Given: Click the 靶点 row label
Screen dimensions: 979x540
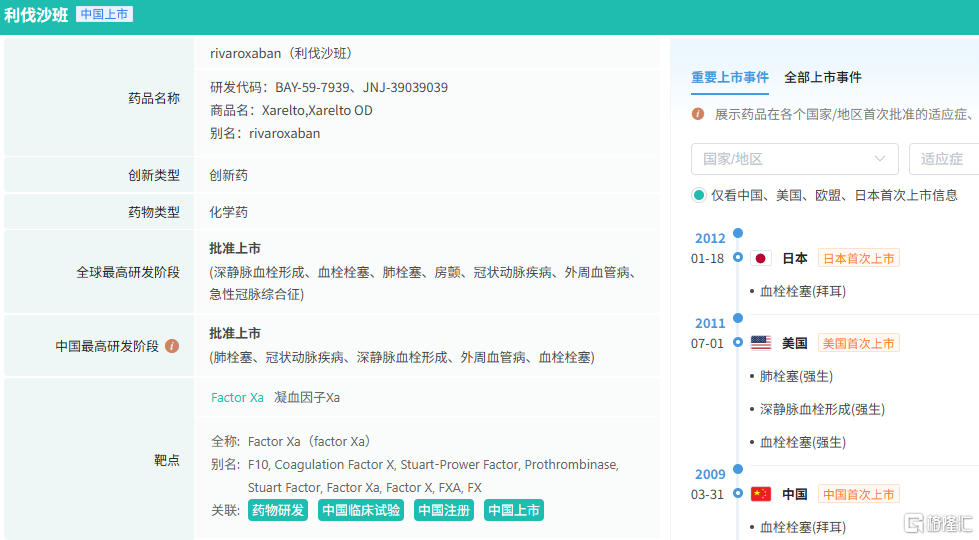Looking at the screenshot, I should pyautogui.click(x=167, y=460).
